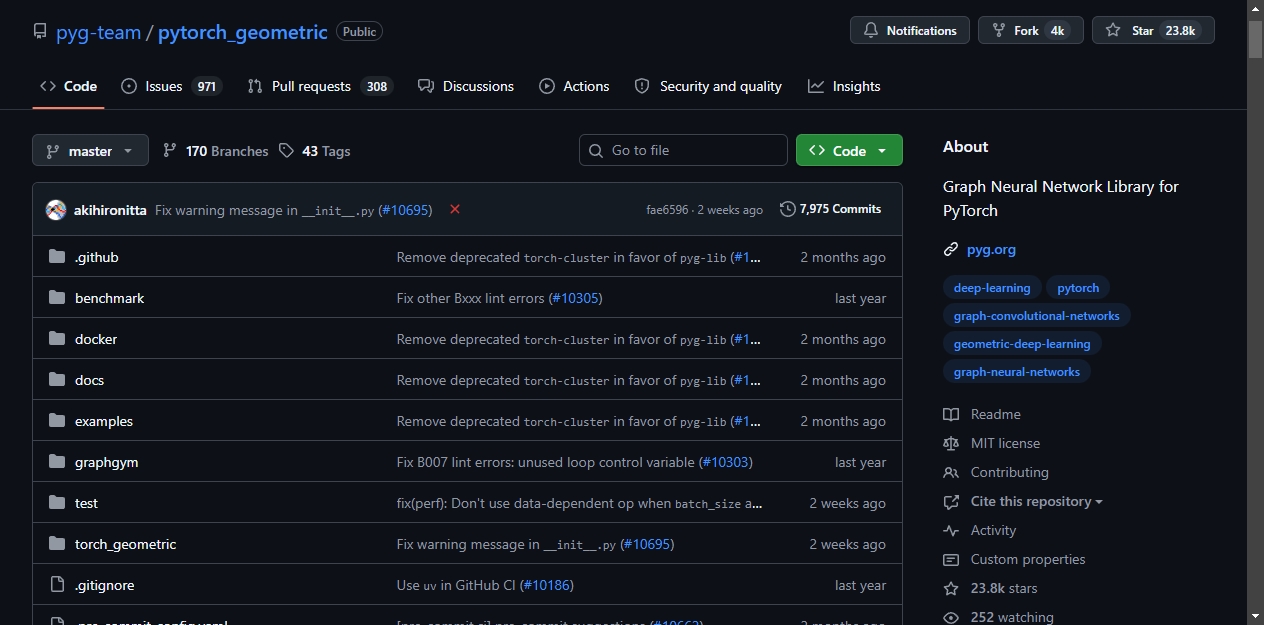
Task: Click the red failed status X icon
Action: click(455, 209)
